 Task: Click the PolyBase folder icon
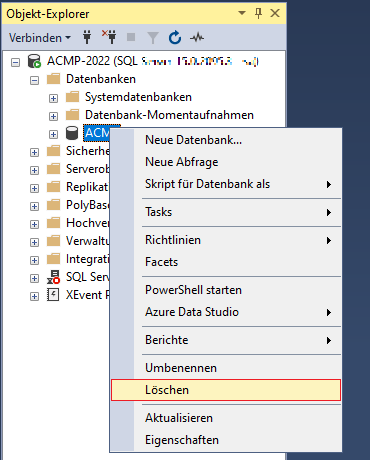click(x=53, y=205)
